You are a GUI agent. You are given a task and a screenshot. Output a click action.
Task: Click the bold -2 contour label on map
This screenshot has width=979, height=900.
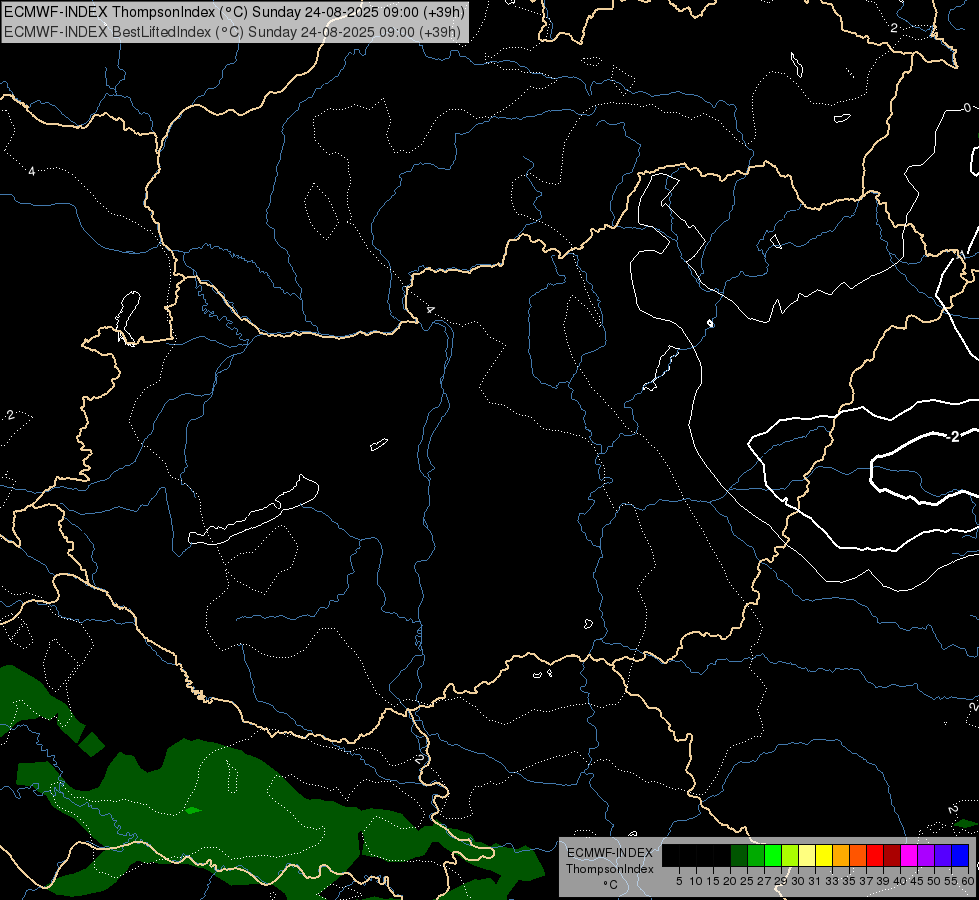pyautogui.click(x=952, y=437)
